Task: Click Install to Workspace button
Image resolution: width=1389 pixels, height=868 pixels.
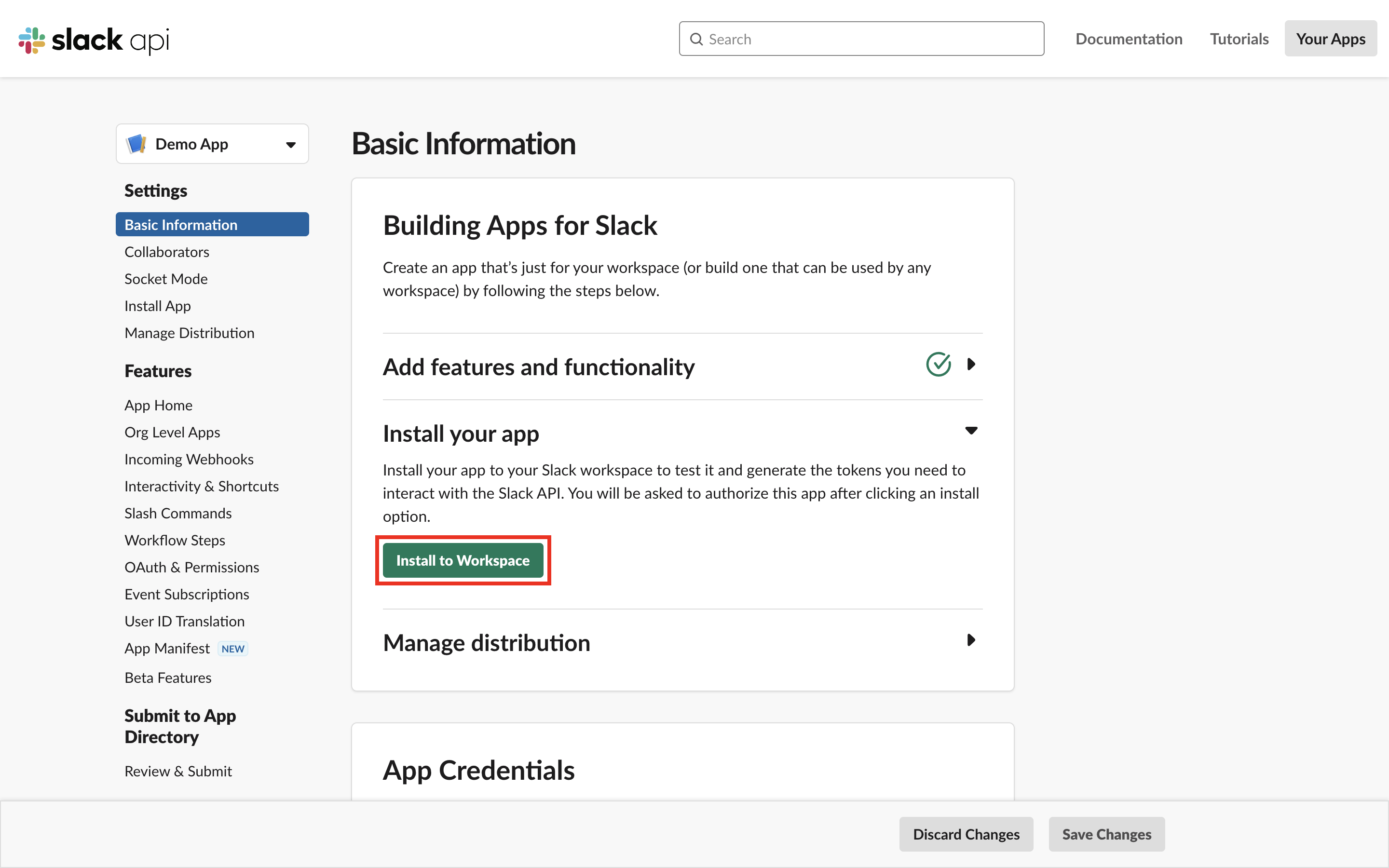Action: (x=463, y=560)
